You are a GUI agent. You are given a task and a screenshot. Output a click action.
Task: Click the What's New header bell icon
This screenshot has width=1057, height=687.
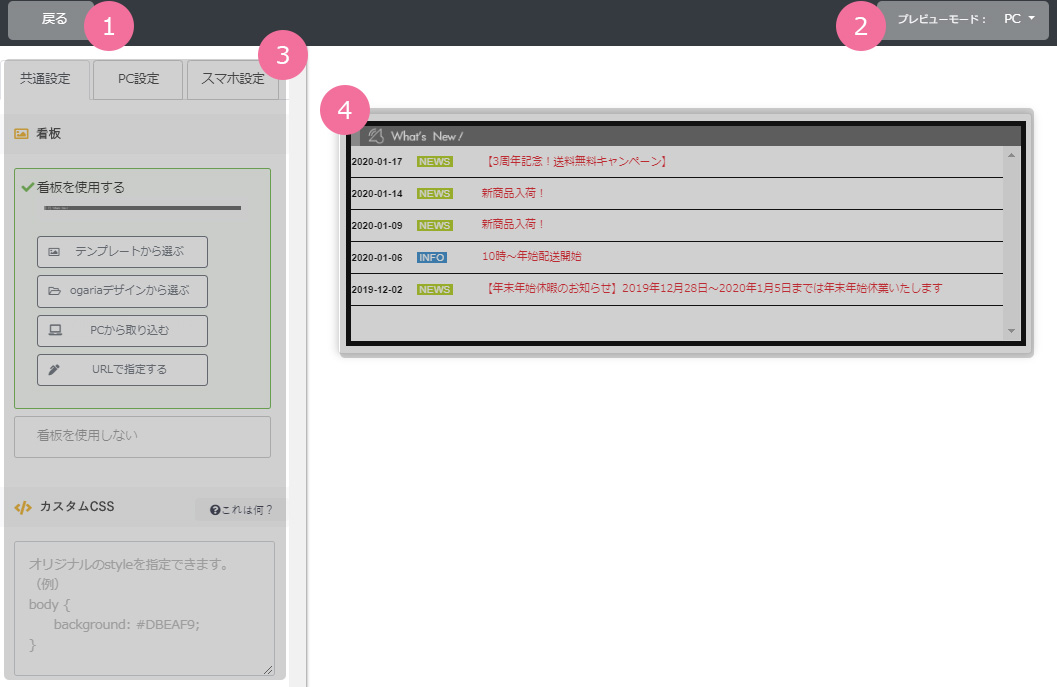tap(376, 136)
